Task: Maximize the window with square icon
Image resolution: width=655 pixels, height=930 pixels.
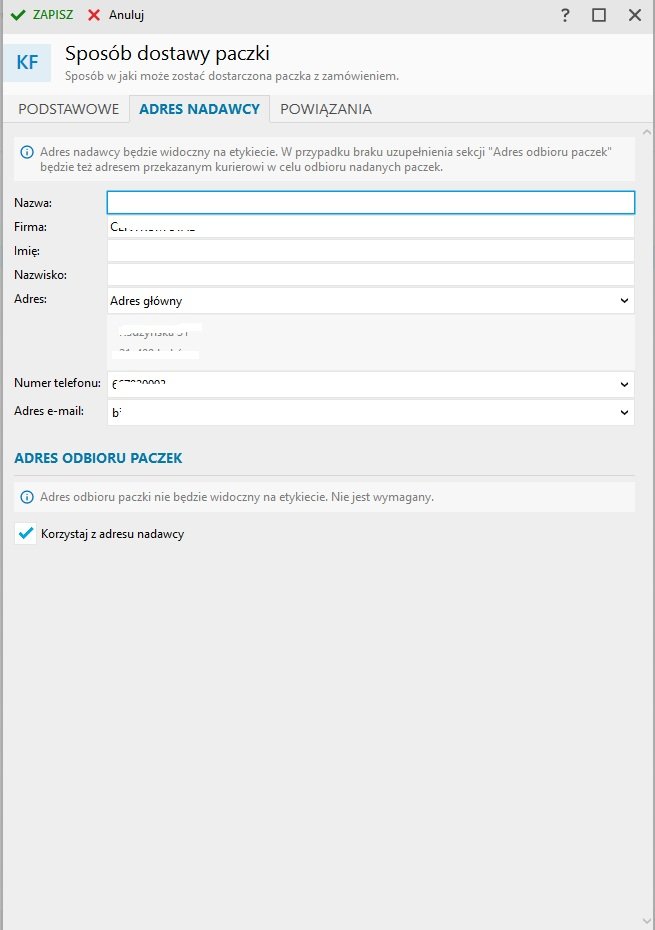Action: [x=599, y=15]
